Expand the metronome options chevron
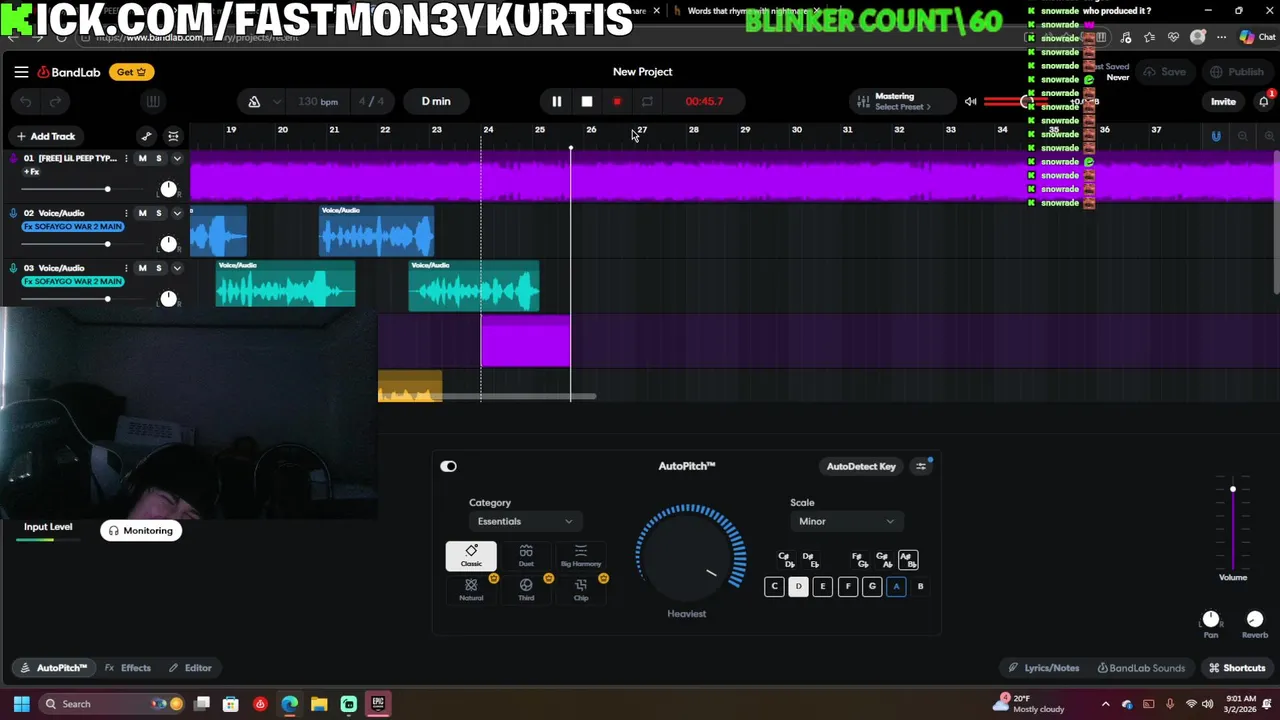The width and height of the screenshot is (1280, 720). [277, 101]
